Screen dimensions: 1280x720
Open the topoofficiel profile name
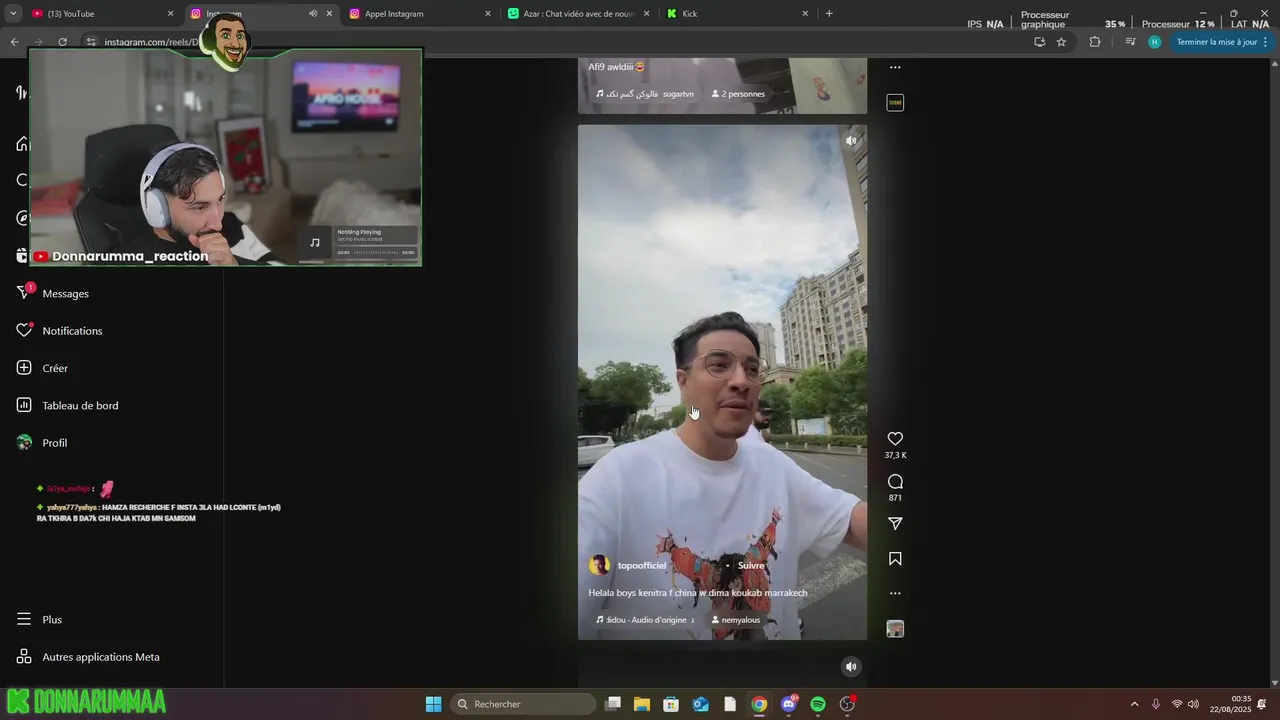point(641,566)
